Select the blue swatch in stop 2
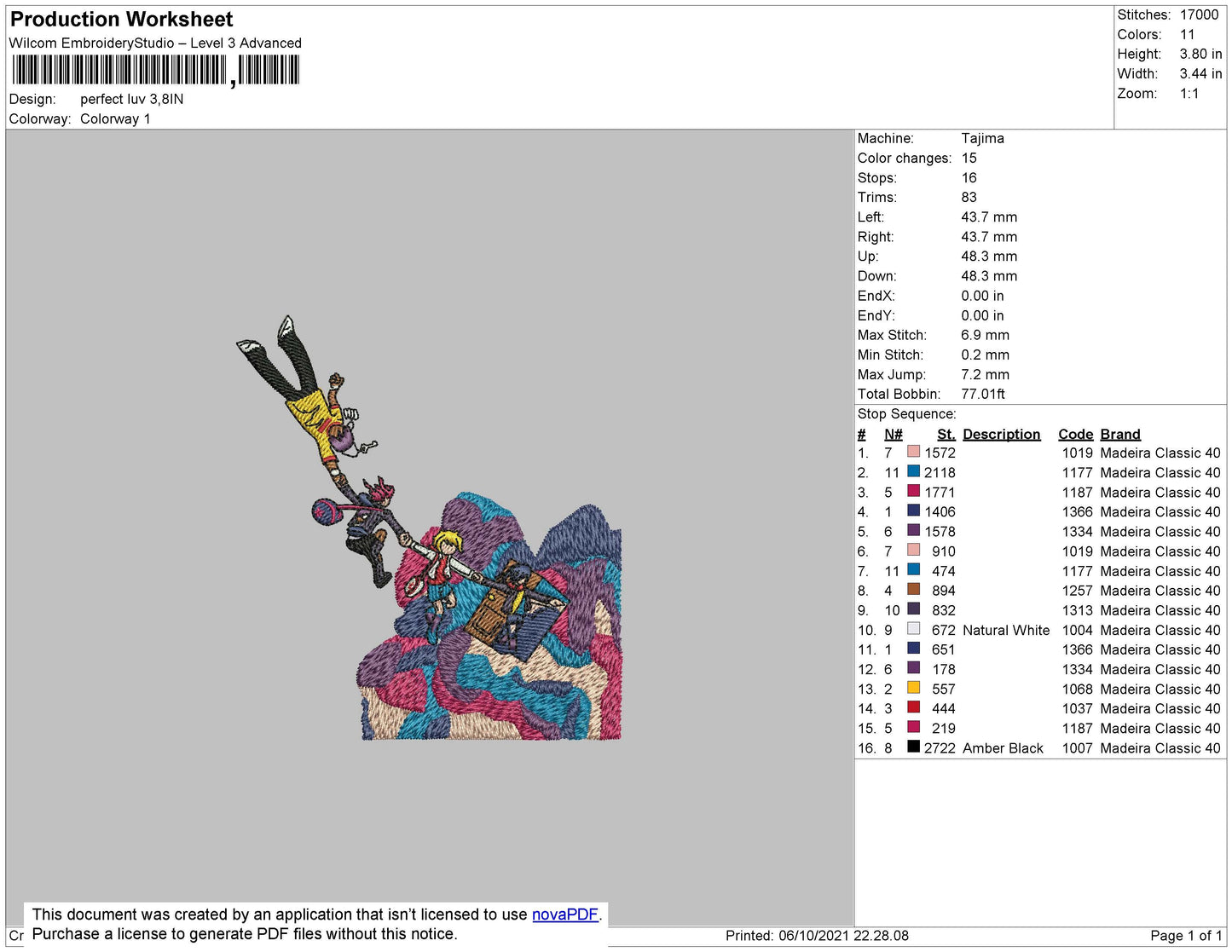The width and height of the screenshot is (1232, 952). coord(914,471)
